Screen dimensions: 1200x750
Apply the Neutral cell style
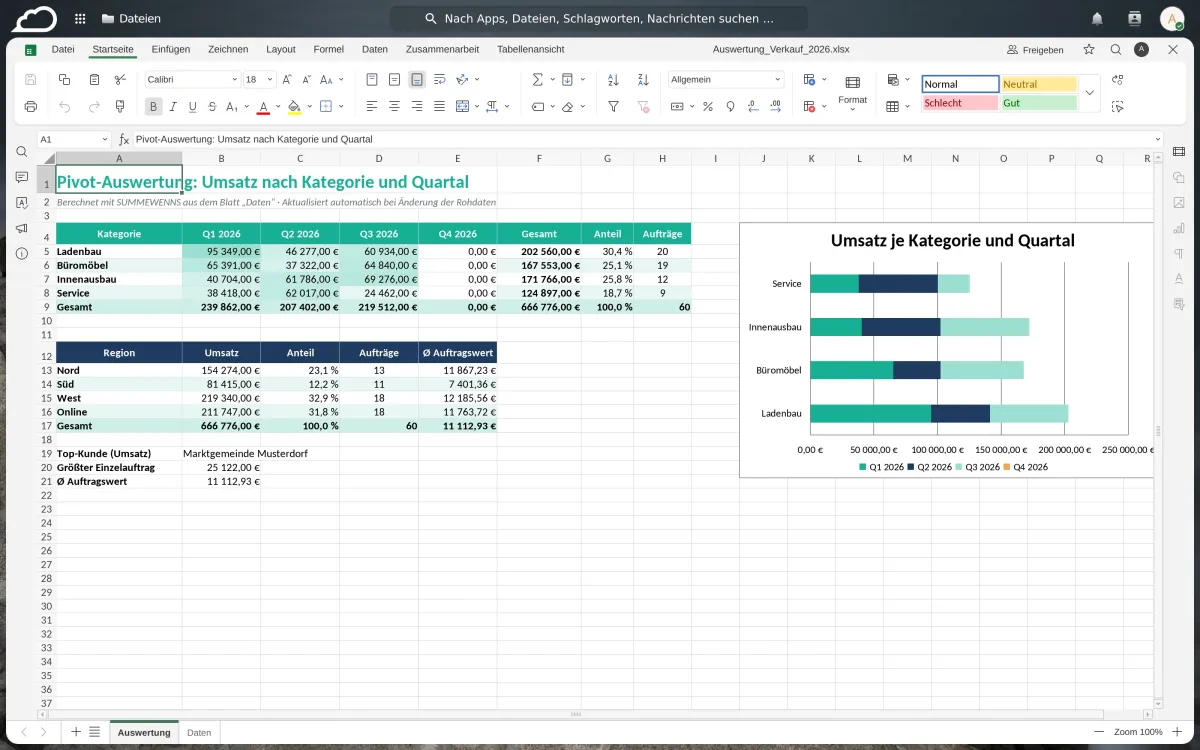point(1039,84)
